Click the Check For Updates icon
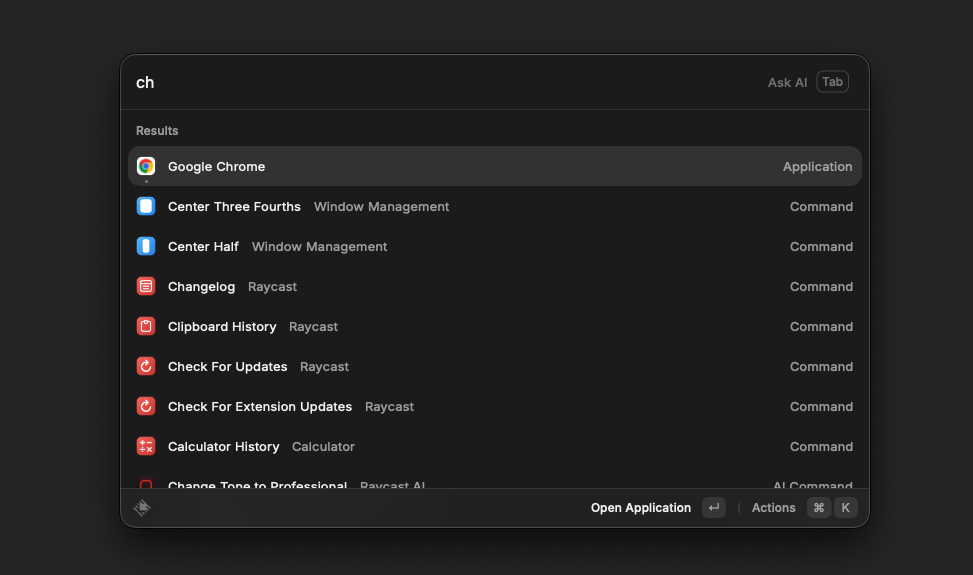 [x=146, y=366]
